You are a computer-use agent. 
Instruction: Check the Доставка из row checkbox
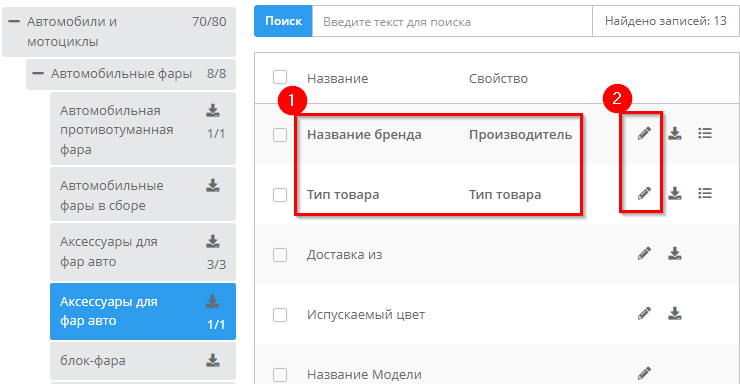280,255
